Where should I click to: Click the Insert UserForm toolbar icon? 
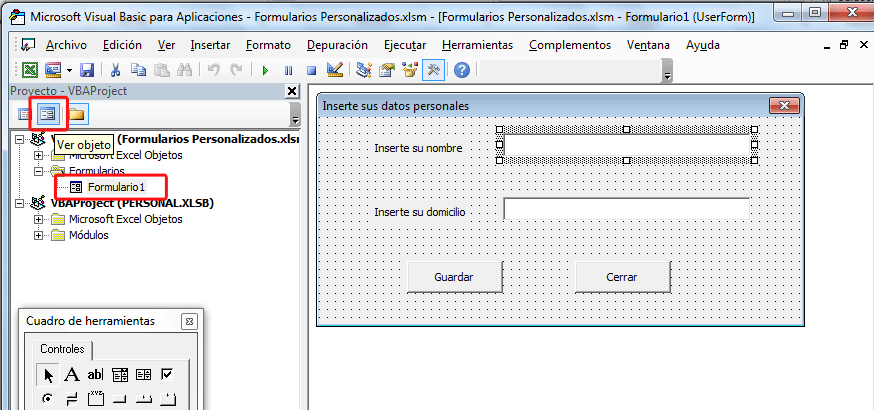pyautogui.click(x=52, y=70)
